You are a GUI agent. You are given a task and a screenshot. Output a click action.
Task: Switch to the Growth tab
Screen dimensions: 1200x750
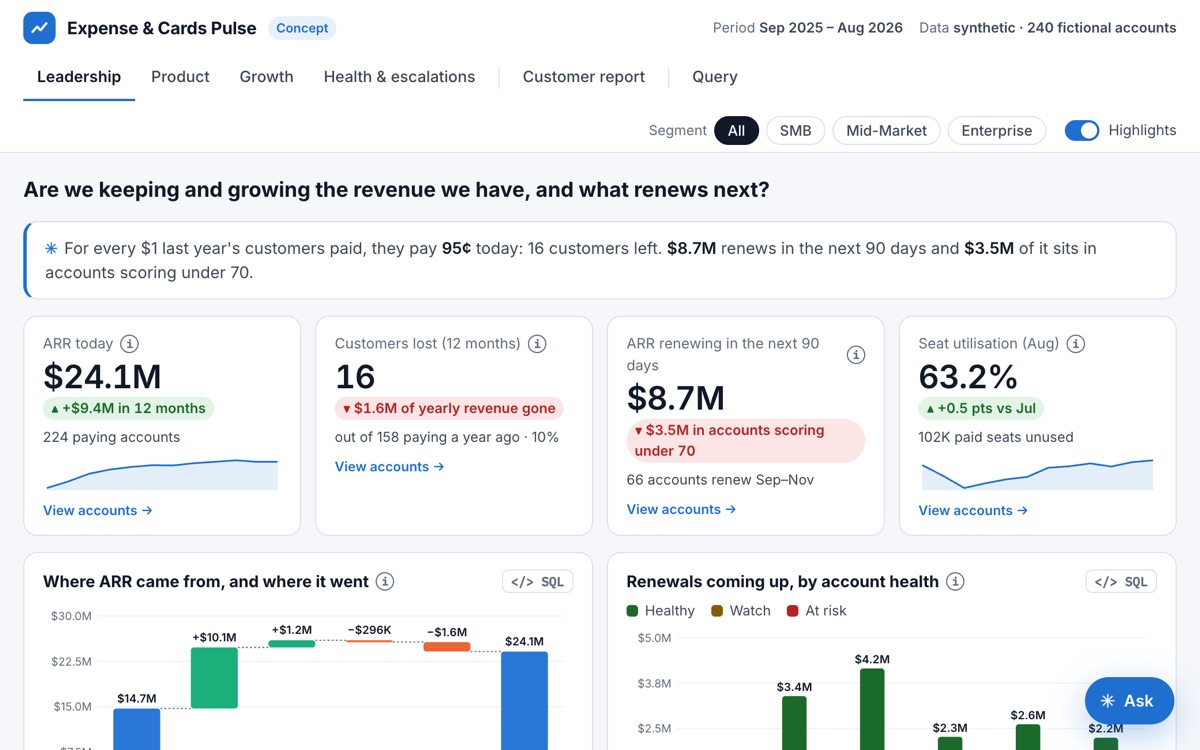click(267, 77)
